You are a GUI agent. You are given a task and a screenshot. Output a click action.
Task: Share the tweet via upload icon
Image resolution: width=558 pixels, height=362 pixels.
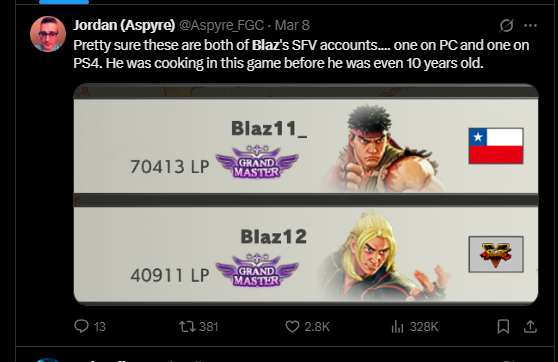click(530, 326)
